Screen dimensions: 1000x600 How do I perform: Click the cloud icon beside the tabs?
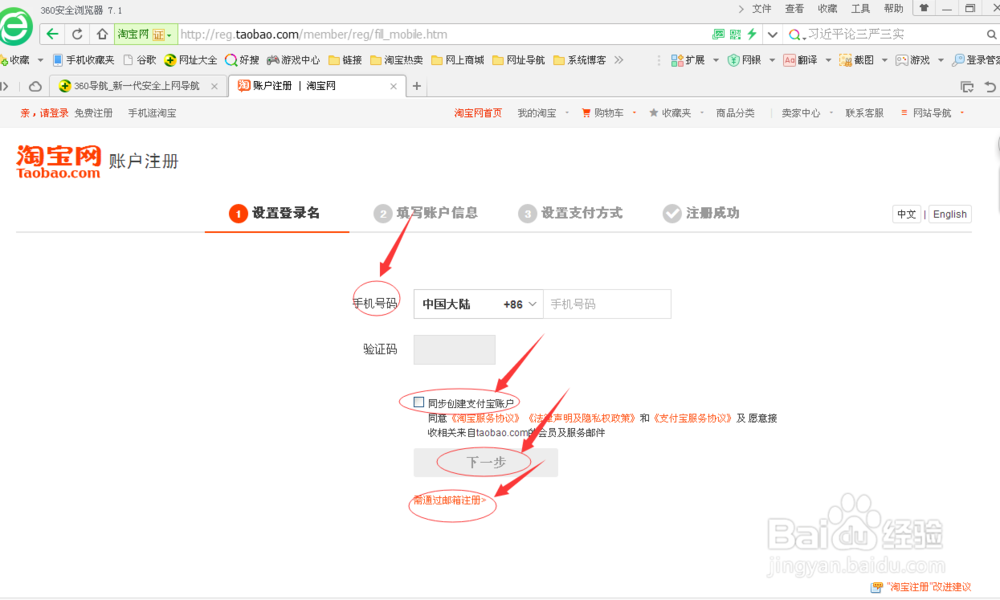[x=35, y=86]
